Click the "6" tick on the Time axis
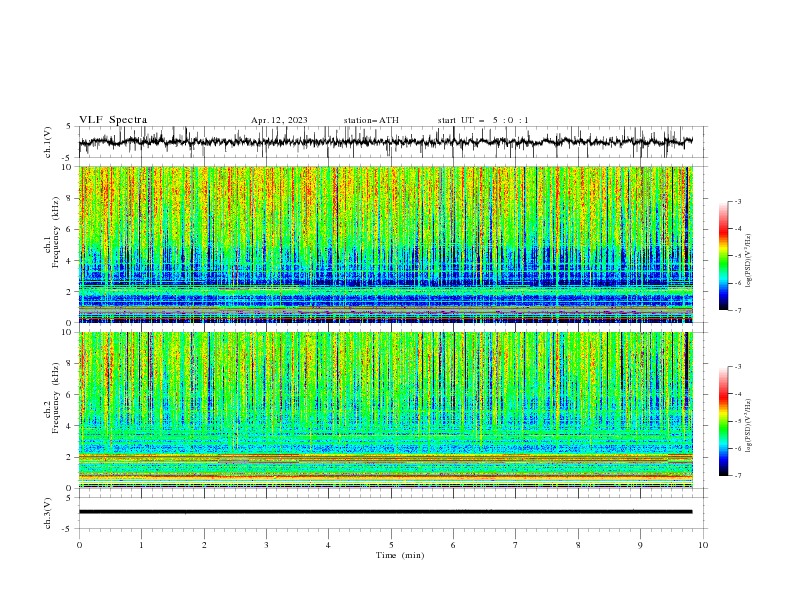This screenshot has width=792, height=612. (453, 545)
